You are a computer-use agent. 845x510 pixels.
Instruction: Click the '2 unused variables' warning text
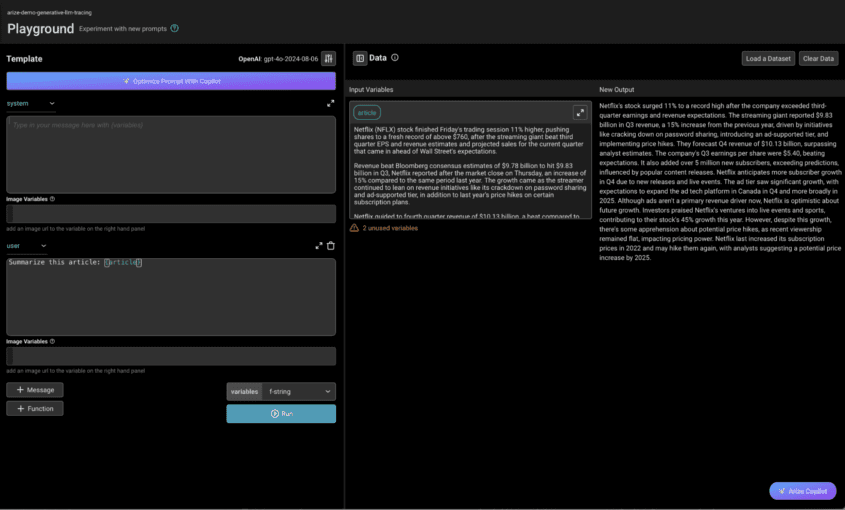point(390,228)
